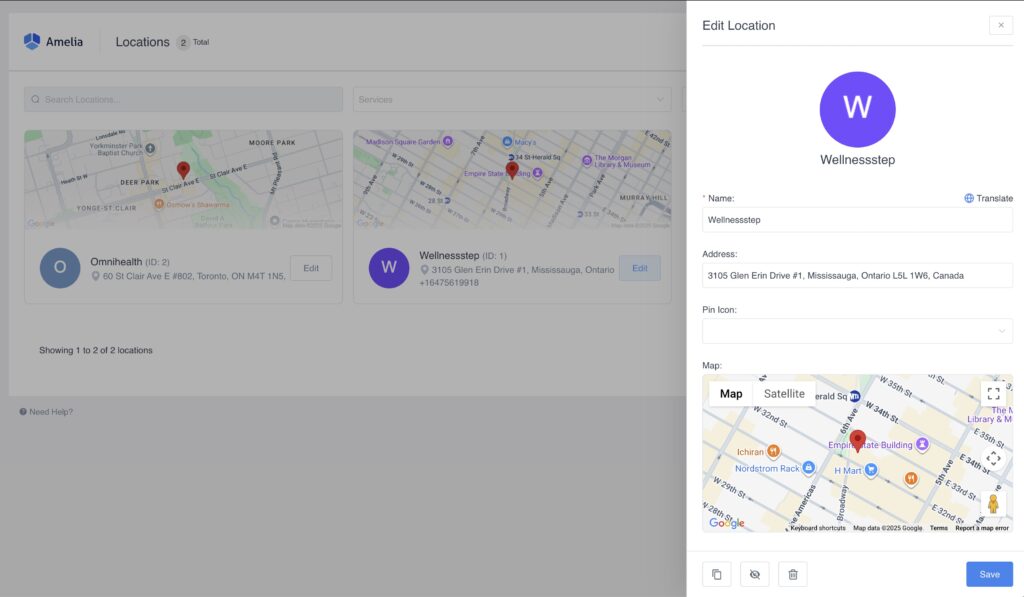The image size is (1024, 597).
Task: Click the Need Help? link
Action: (46, 412)
